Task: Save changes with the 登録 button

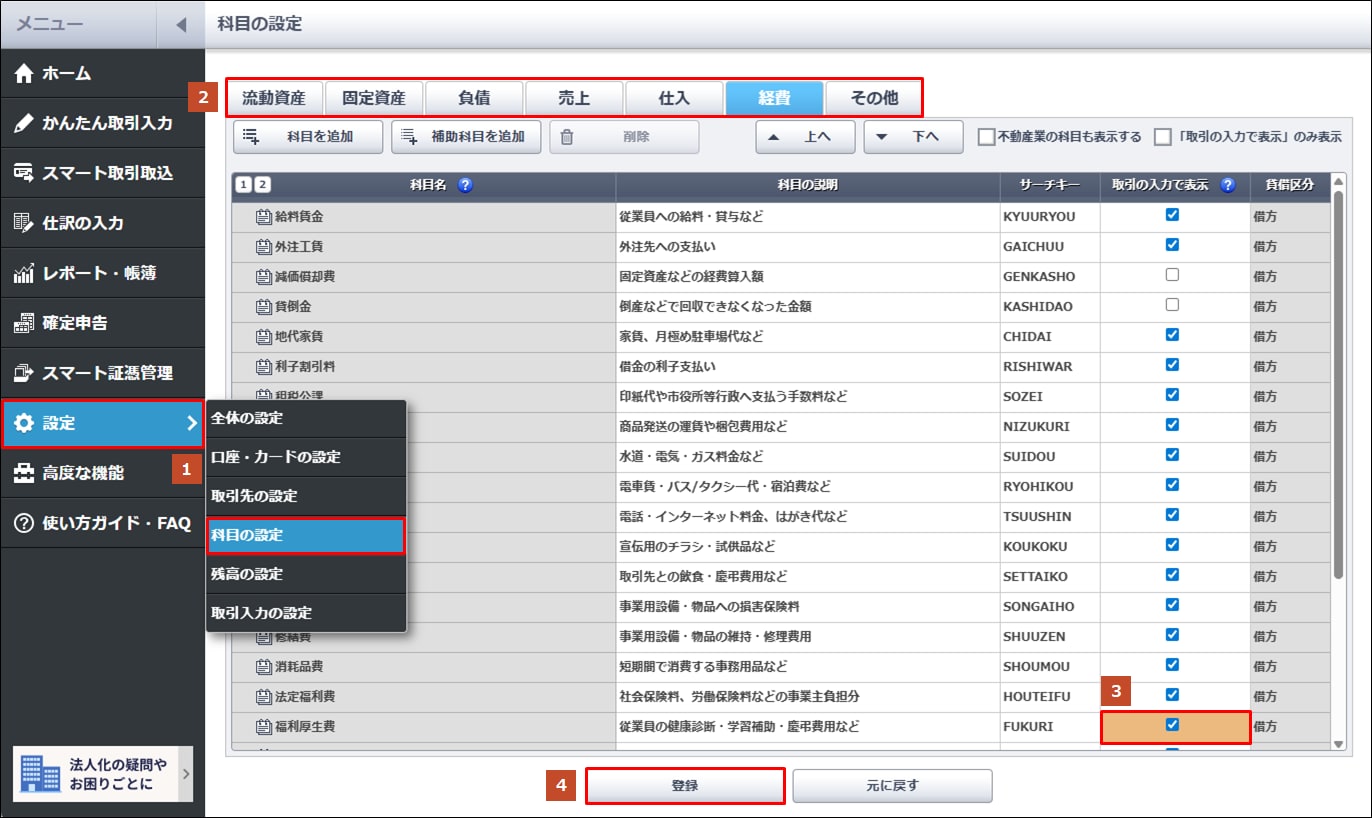Action: pyautogui.click(x=685, y=786)
